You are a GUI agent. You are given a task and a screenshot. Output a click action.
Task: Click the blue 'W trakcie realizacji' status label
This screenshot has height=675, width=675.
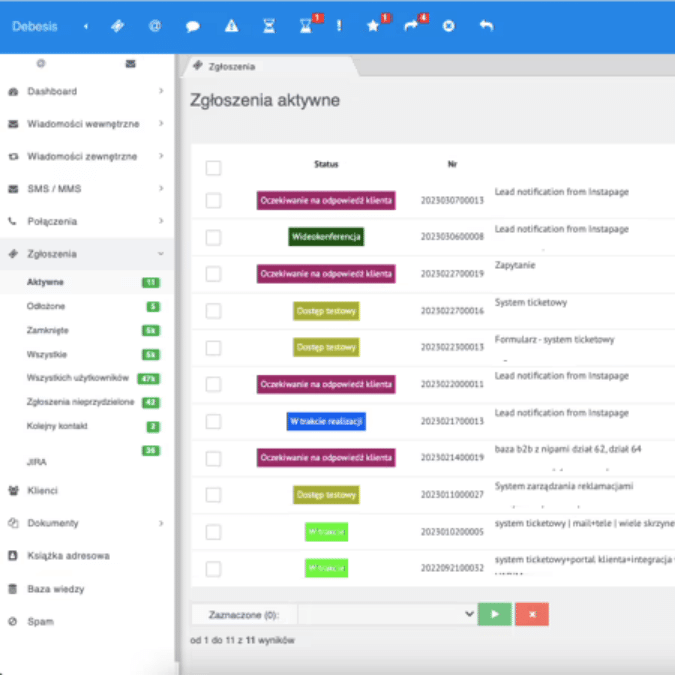point(325,421)
